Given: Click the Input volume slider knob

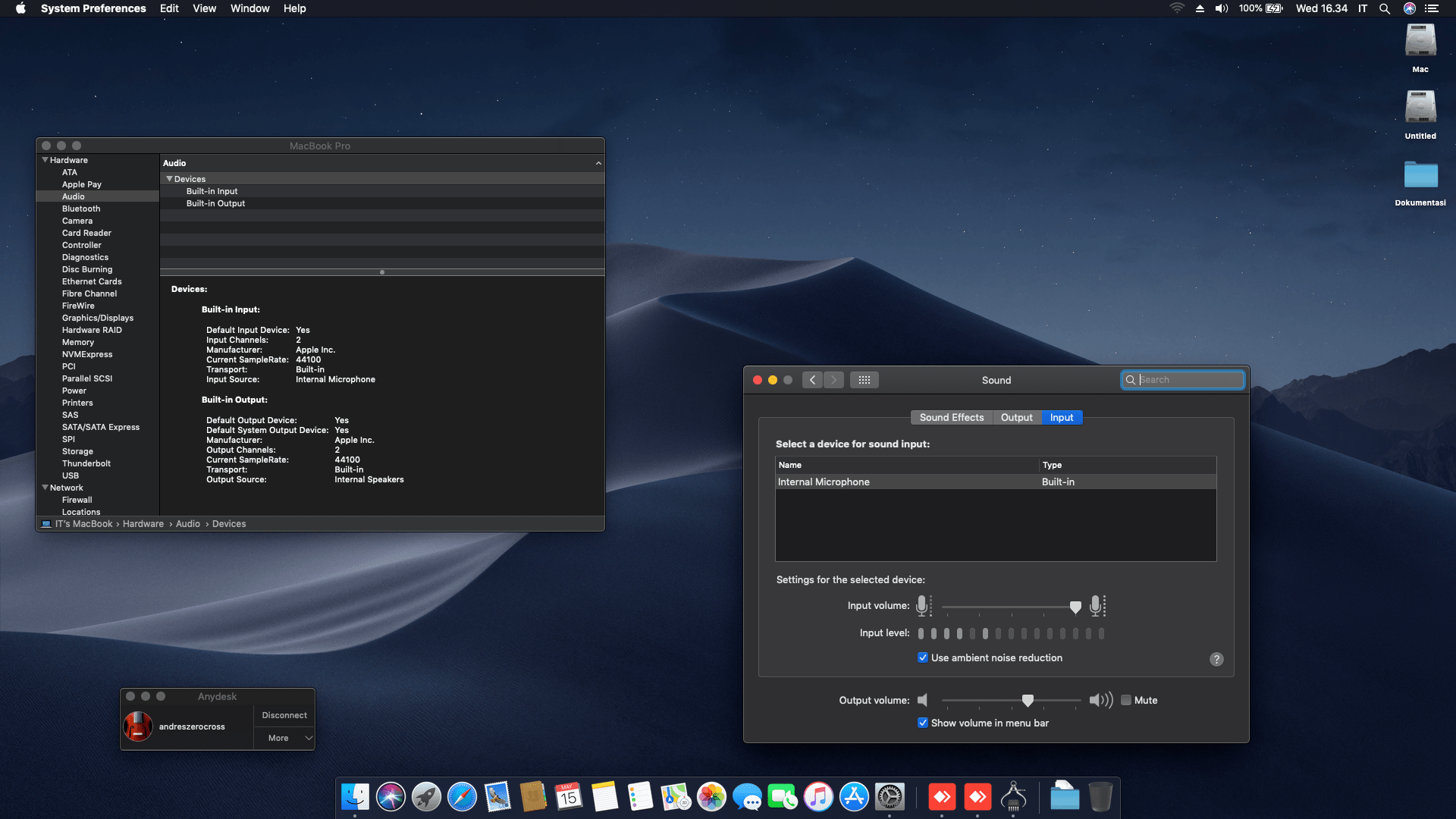Looking at the screenshot, I should coord(1075,607).
